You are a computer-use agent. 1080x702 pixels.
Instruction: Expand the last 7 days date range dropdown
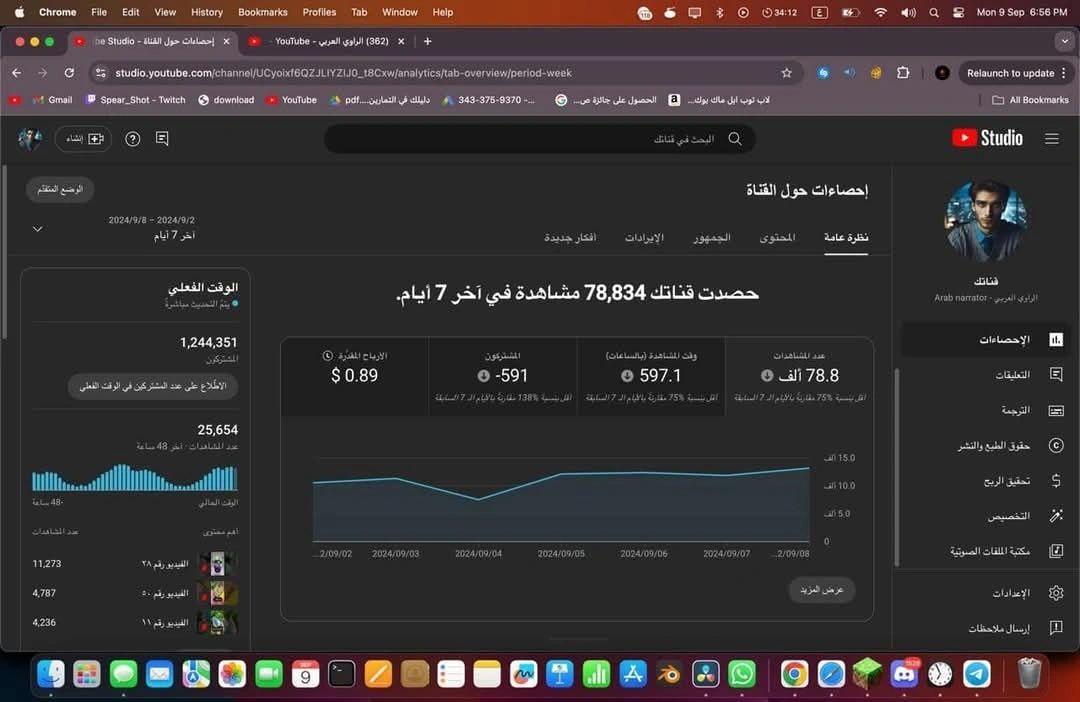tap(38, 228)
